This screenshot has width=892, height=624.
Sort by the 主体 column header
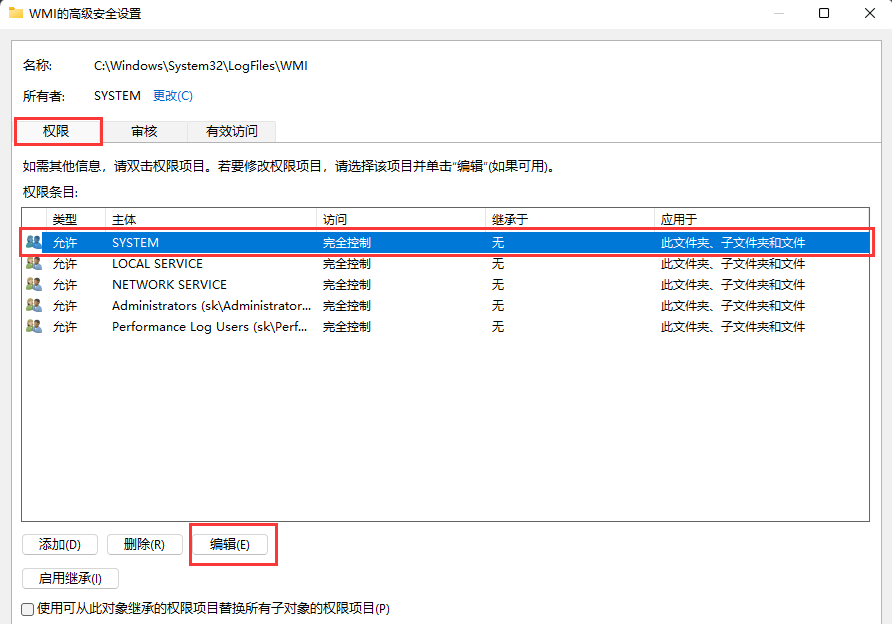coord(210,219)
